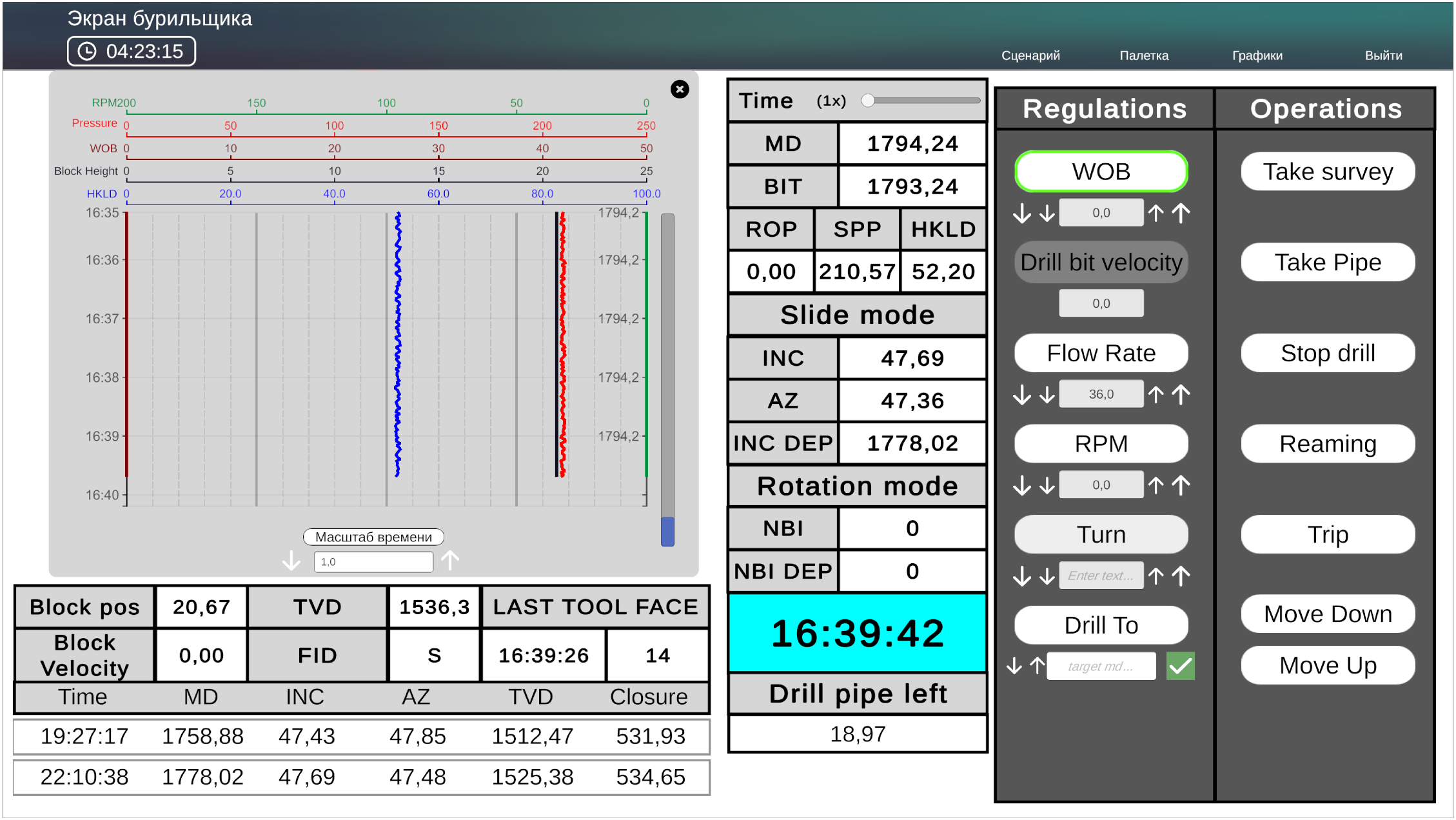Confirm Drill To with green checkmark
1456x820 pixels.
[1180, 666]
